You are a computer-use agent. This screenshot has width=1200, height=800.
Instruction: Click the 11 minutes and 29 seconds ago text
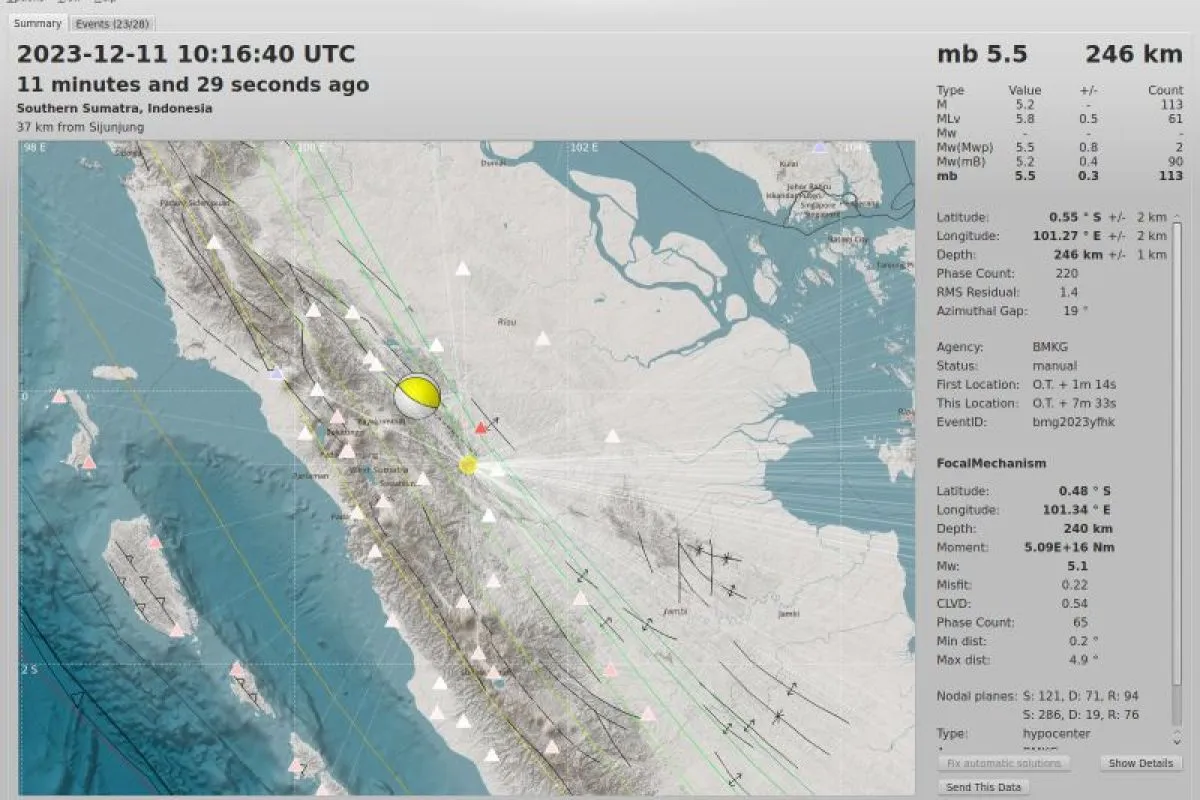pos(193,85)
